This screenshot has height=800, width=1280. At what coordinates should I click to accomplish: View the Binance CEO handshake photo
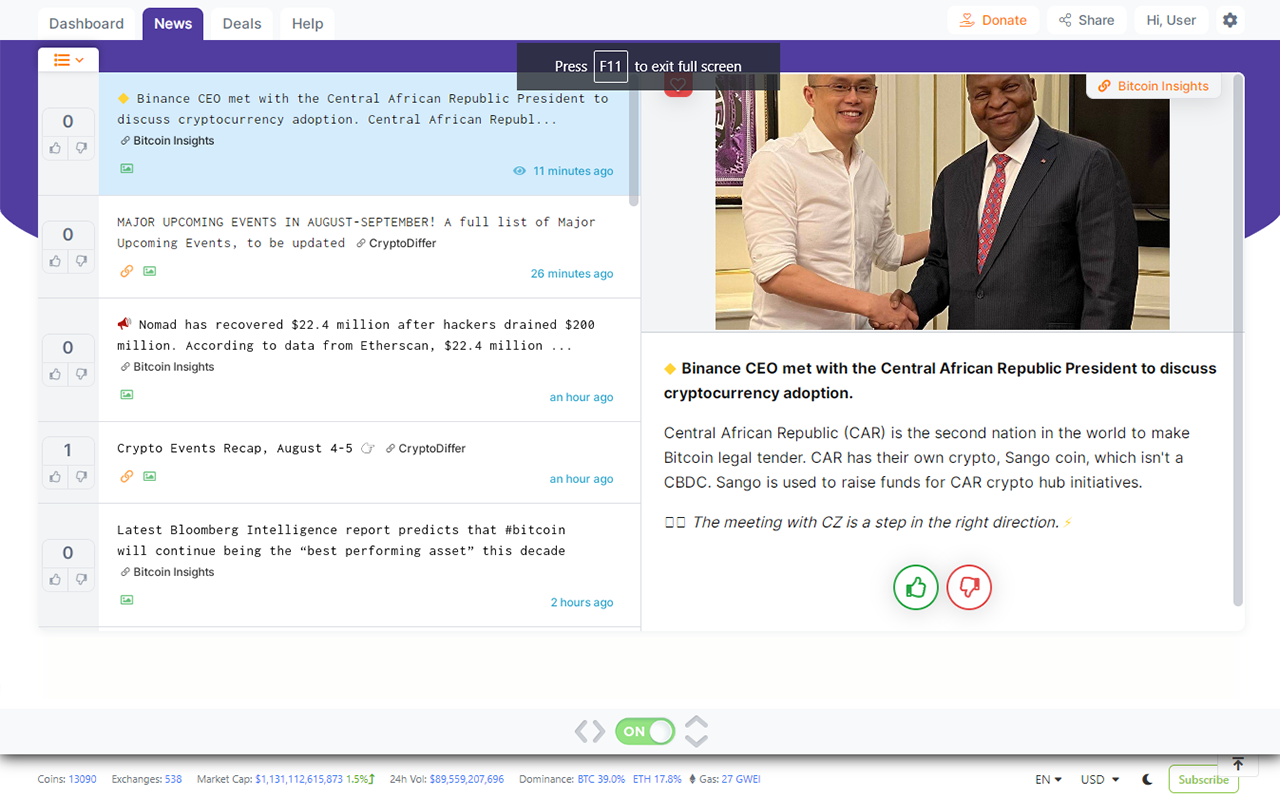pos(942,201)
